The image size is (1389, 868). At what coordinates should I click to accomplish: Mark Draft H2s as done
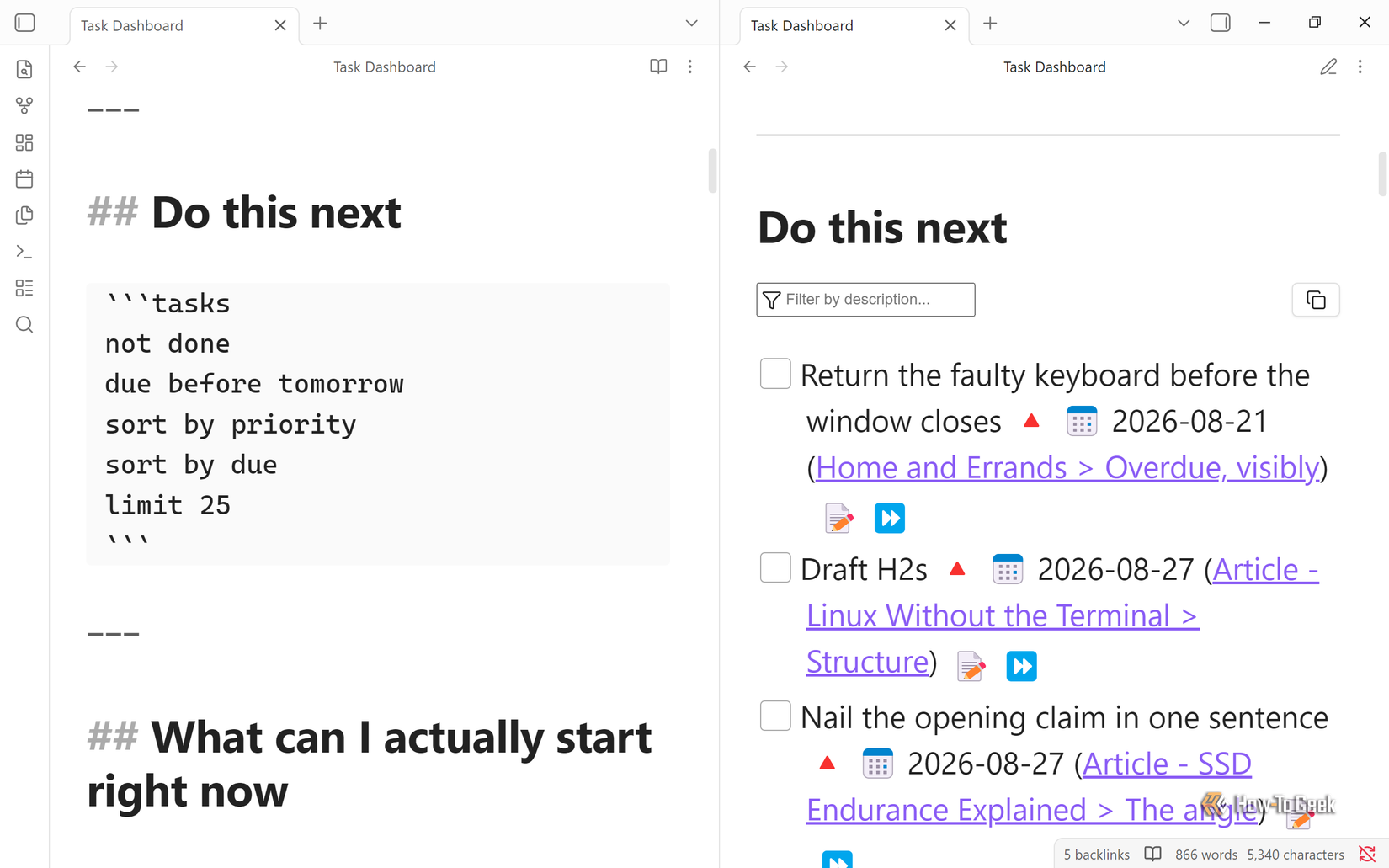click(x=775, y=567)
